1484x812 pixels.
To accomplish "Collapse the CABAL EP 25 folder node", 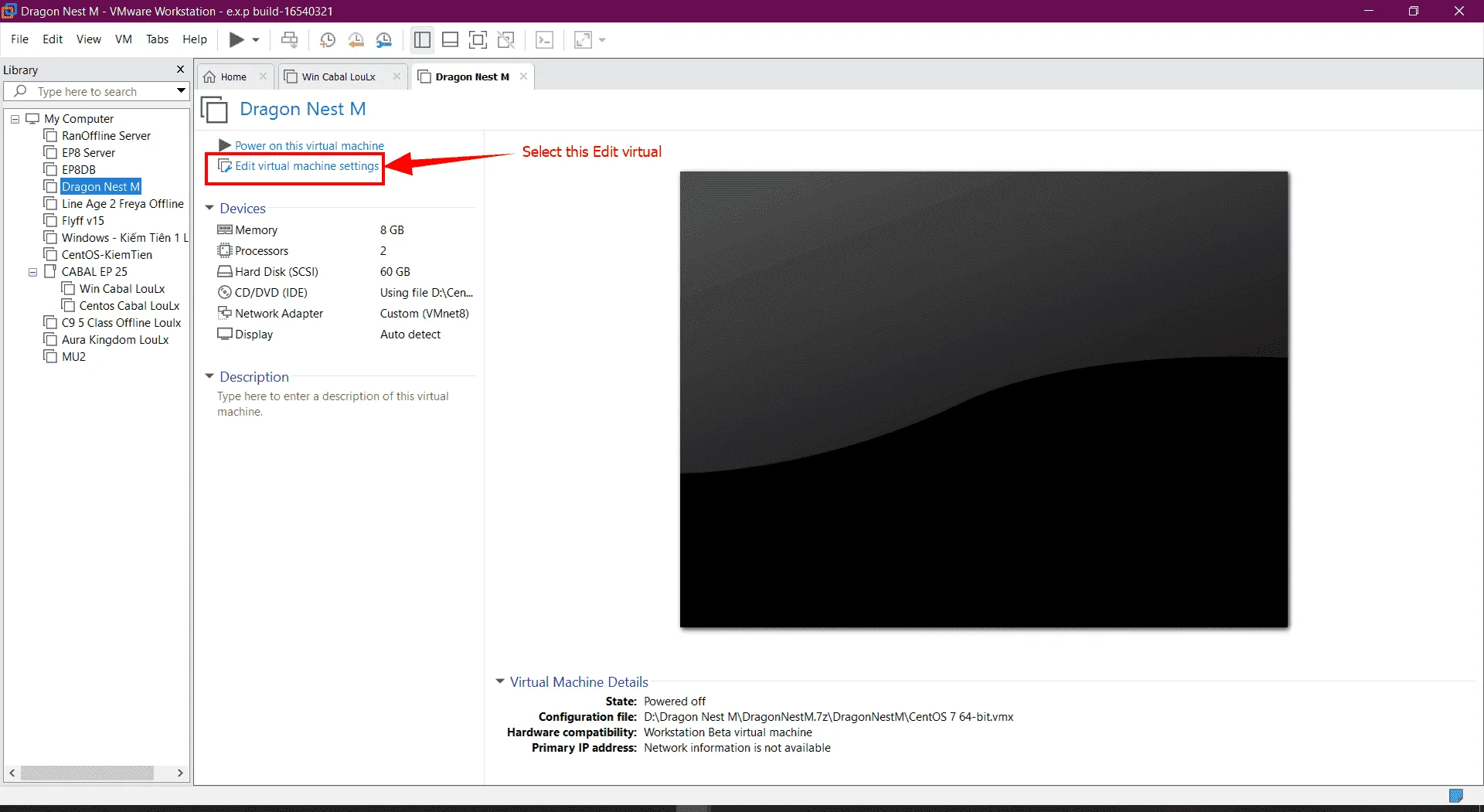I will 32,272.
